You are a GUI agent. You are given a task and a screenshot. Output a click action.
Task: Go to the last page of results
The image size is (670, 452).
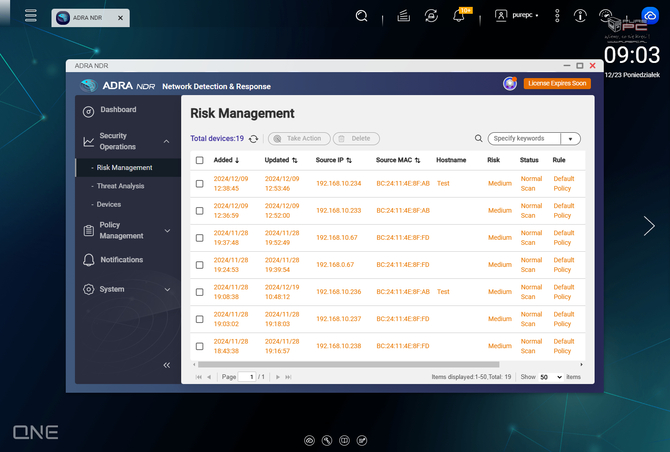(x=288, y=377)
